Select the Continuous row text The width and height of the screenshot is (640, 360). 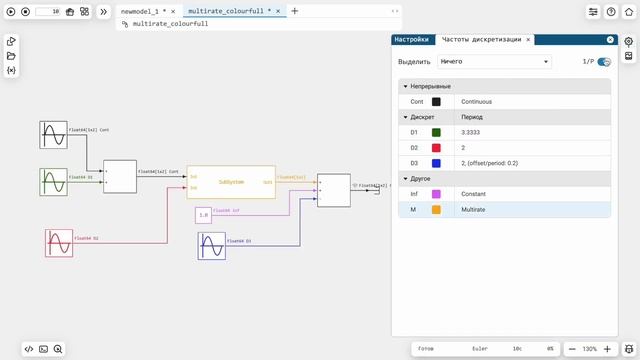tap(476, 102)
